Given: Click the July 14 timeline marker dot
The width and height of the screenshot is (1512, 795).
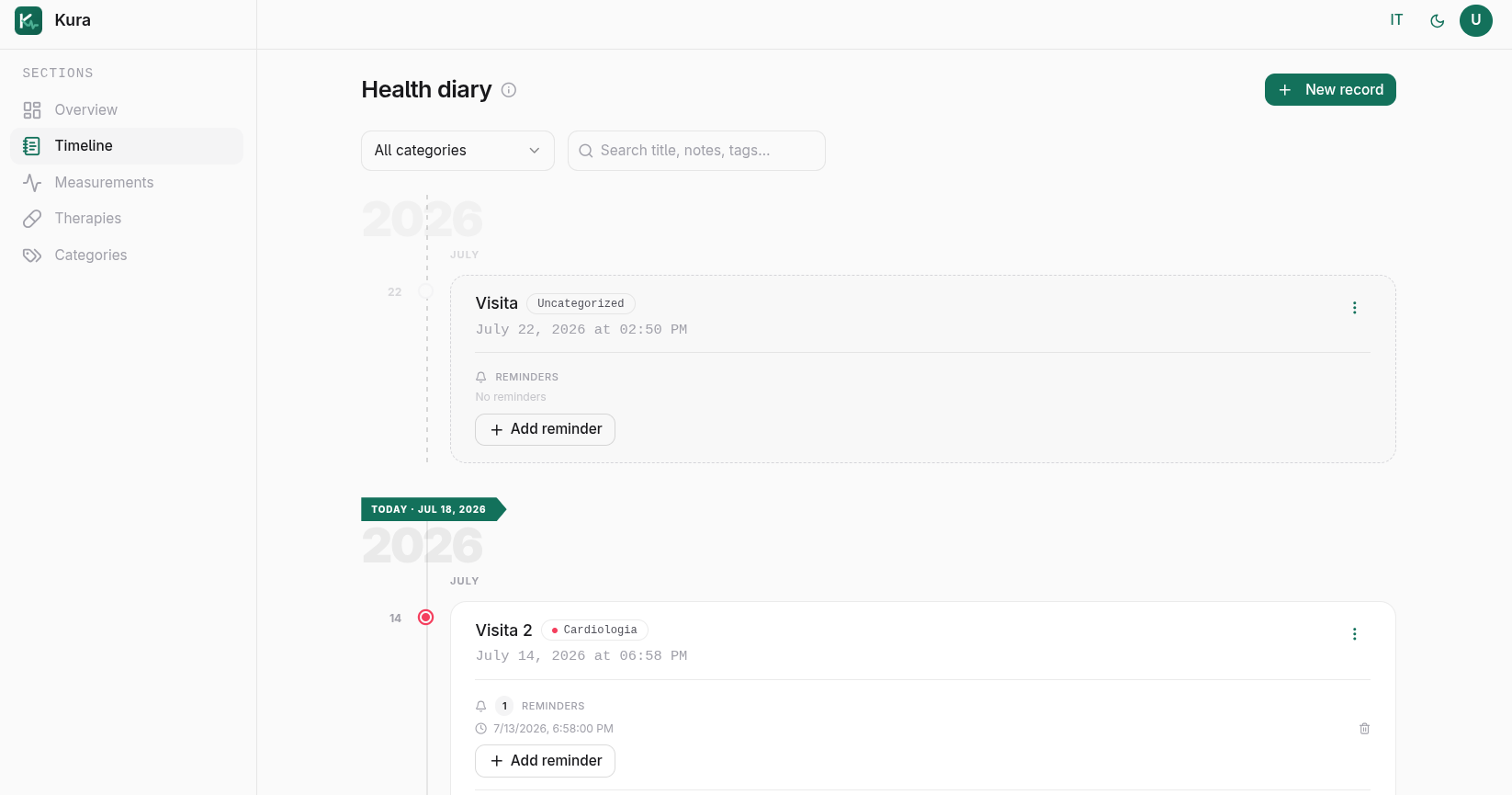Looking at the screenshot, I should [425, 618].
